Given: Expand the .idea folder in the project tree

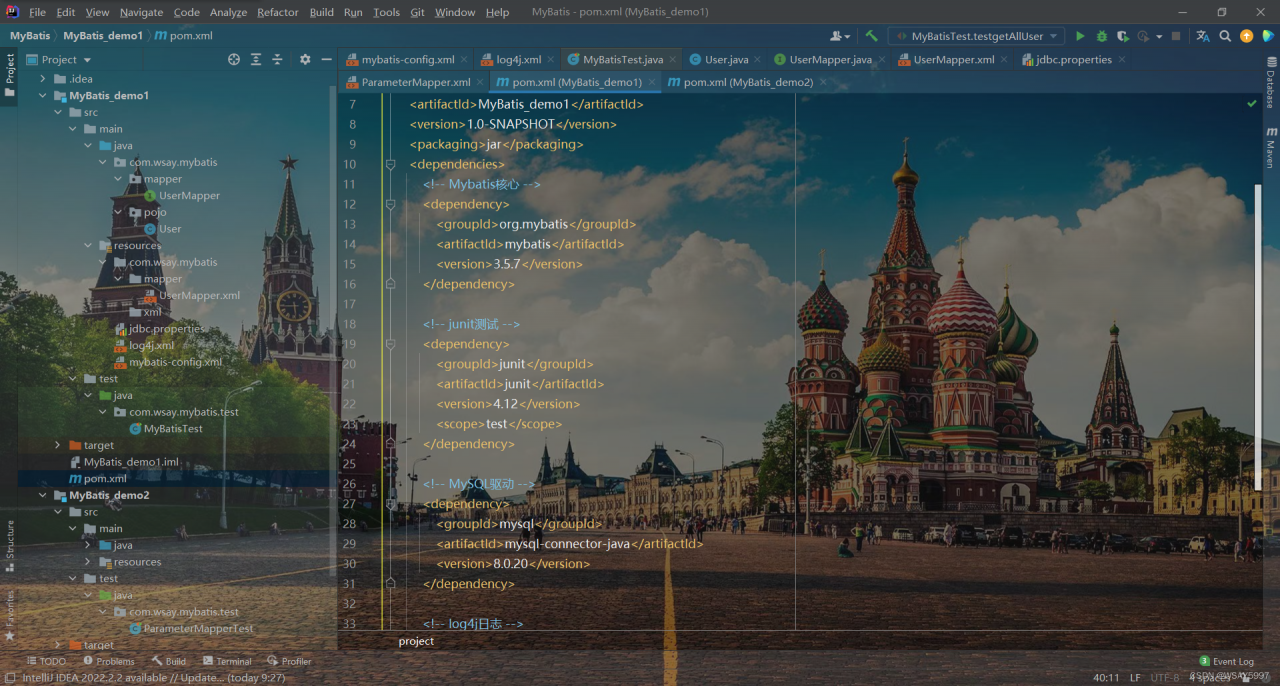Looking at the screenshot, I should tap(43, 79).
